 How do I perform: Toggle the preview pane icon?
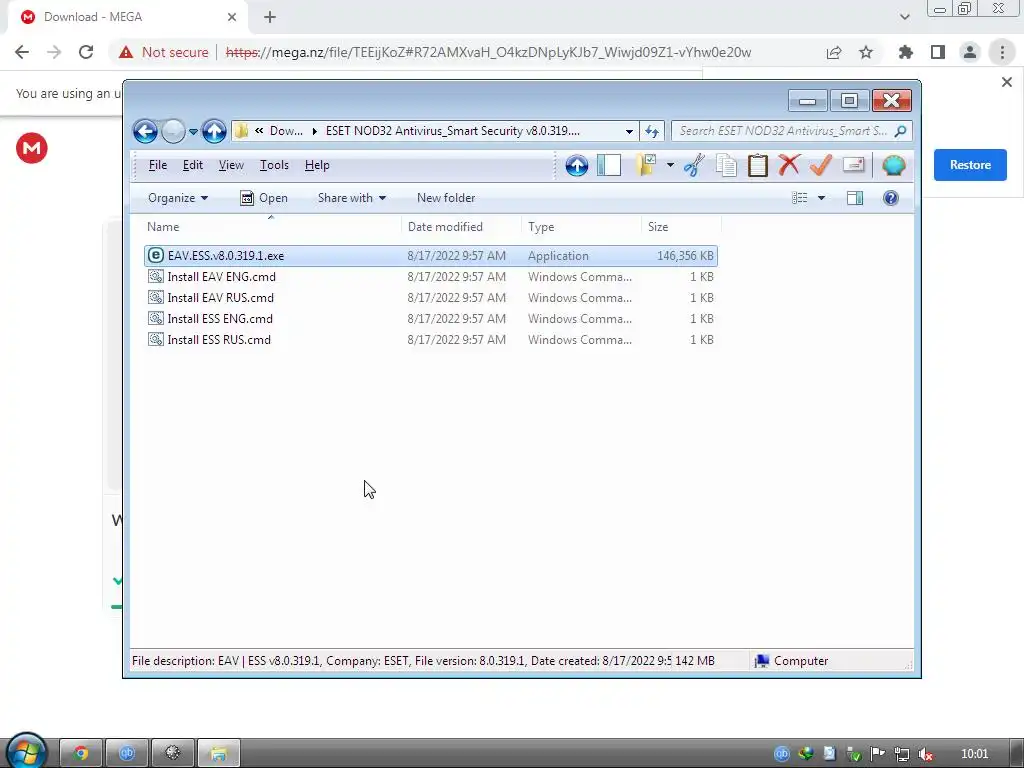coord(855,198)
